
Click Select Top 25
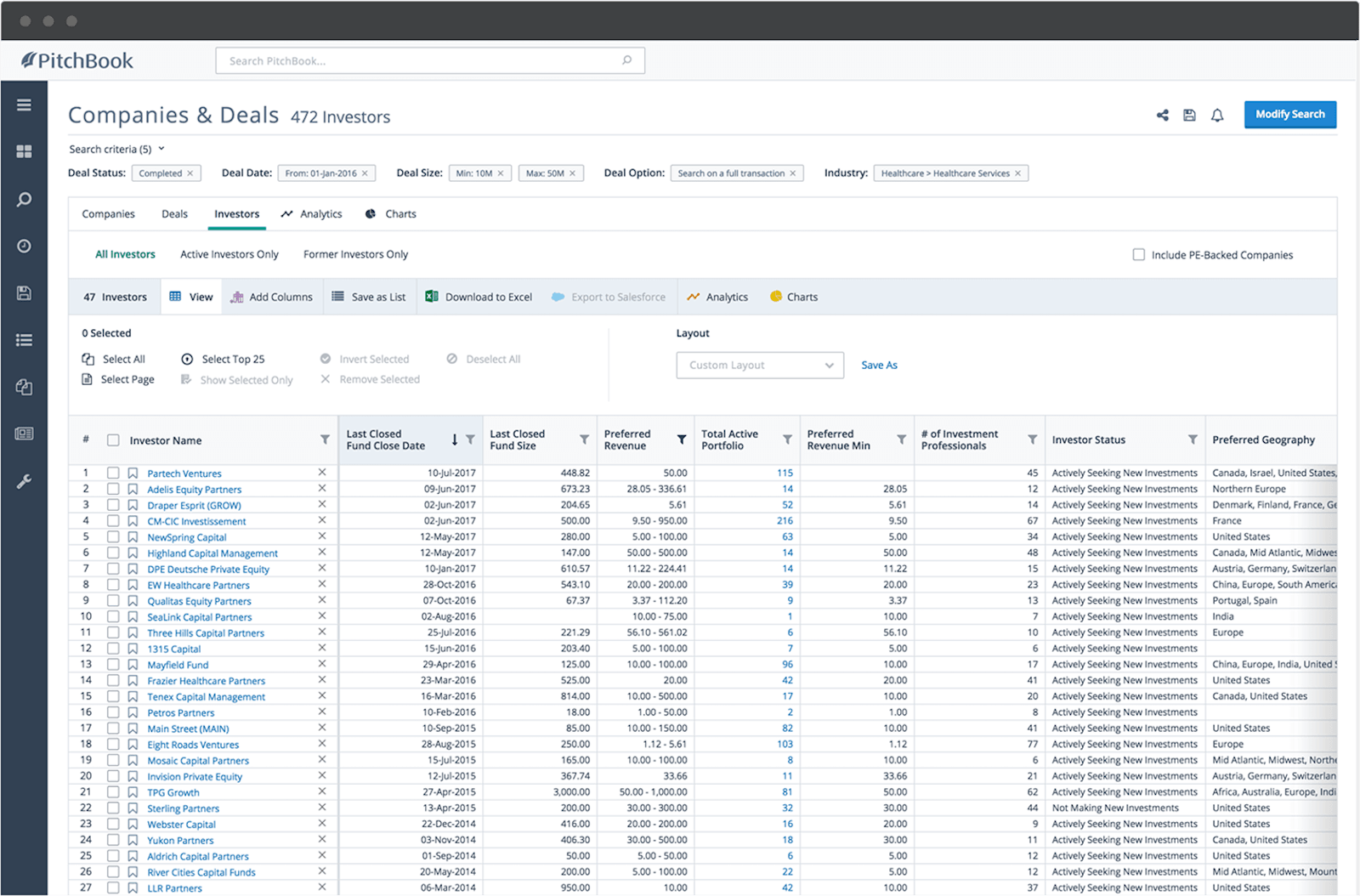coord(224,359)
